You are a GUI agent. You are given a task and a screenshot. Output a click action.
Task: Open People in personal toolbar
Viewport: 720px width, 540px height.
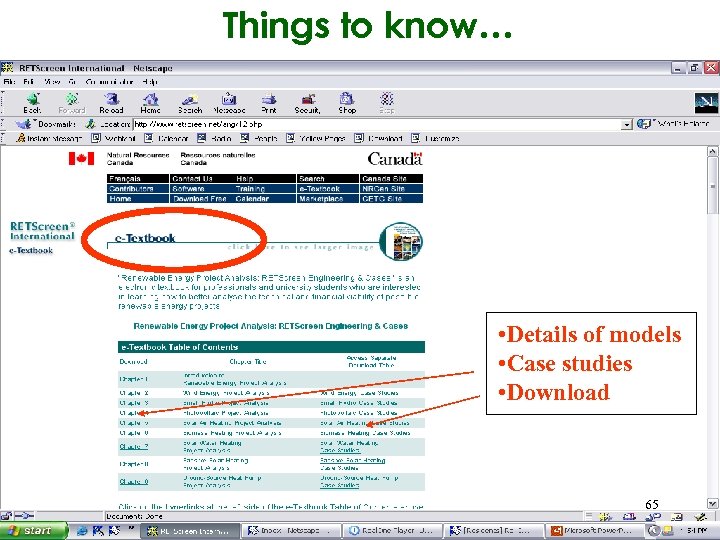[259, 138]
